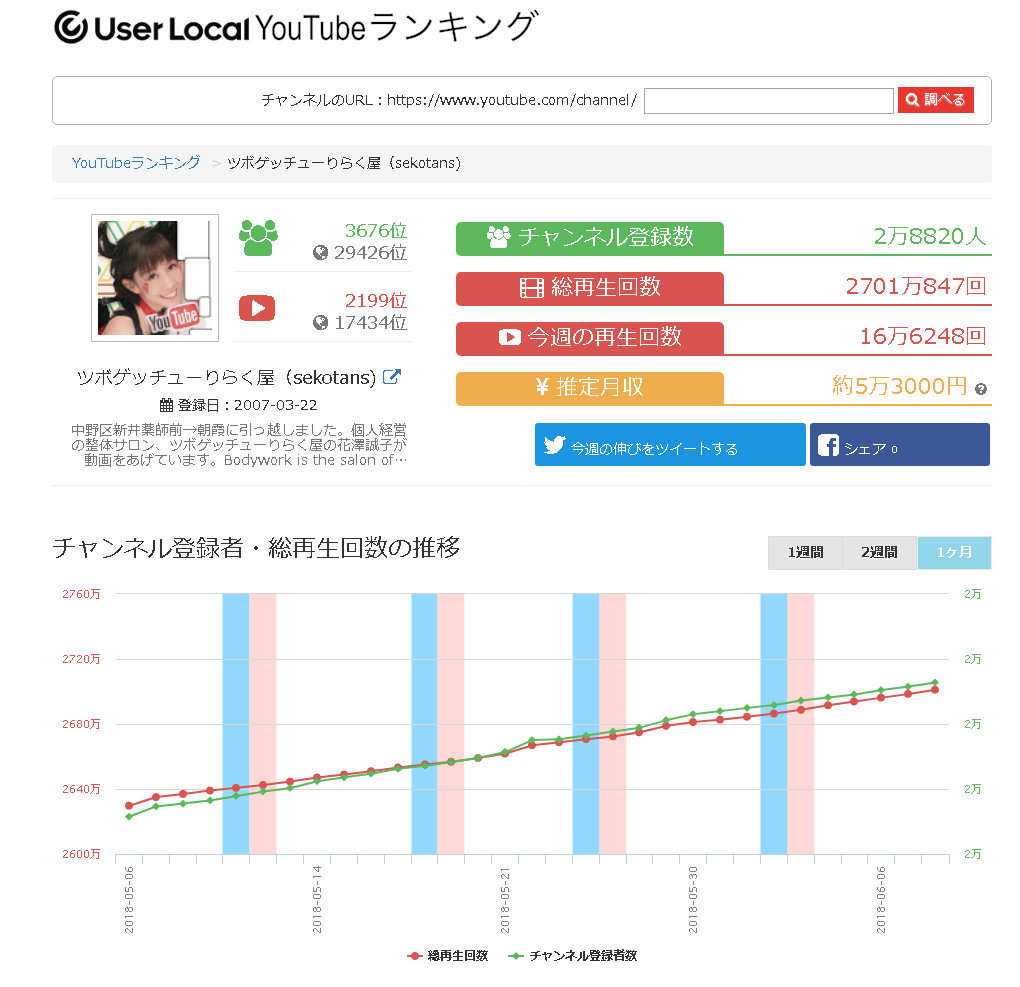Screen dimensions: 1020x987
Task: Click the channel URL input field
Action: (x=768, y=101)
